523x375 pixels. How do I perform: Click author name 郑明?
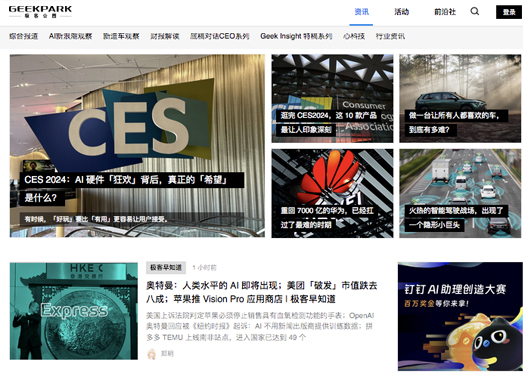click(x=167, y=354)
